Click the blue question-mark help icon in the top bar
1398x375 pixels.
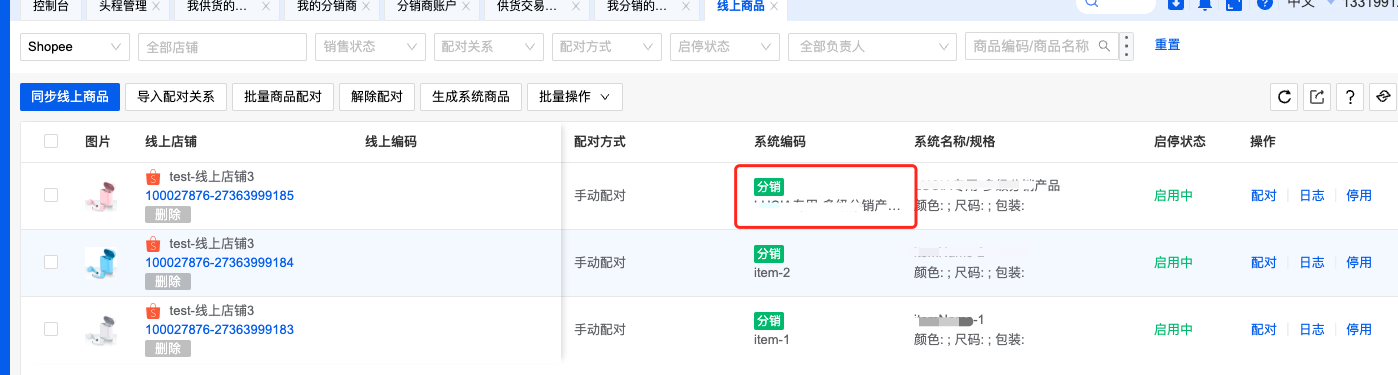tap(1264, 4)
